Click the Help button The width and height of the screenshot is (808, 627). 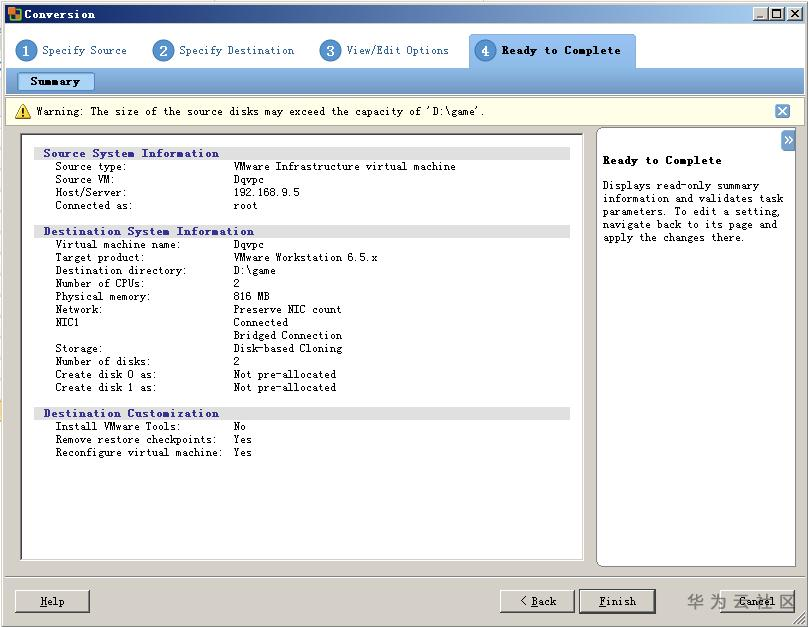click(x=52, y=601)
